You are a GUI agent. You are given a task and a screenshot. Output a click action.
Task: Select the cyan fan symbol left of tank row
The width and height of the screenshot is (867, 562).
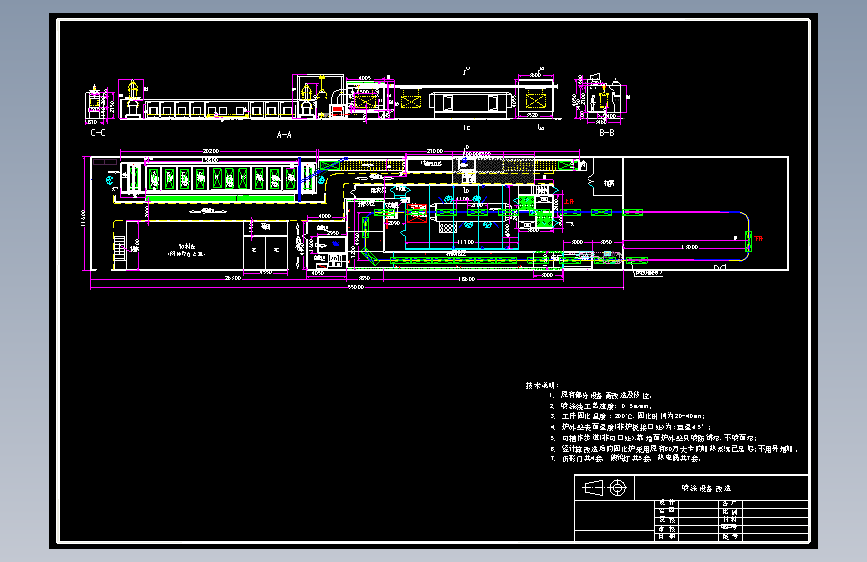(110, 180)
